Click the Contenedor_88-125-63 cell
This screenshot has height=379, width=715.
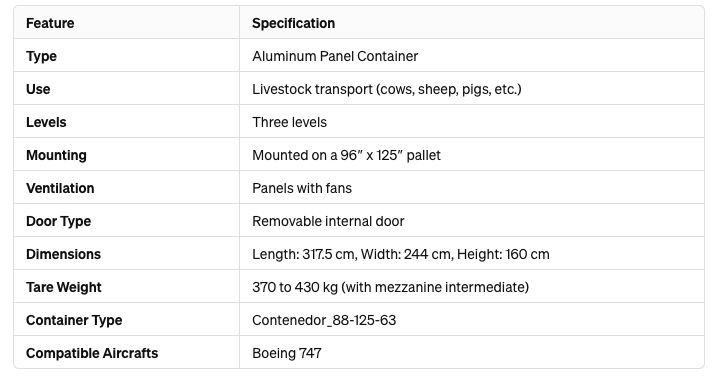[x=324, y=320]
